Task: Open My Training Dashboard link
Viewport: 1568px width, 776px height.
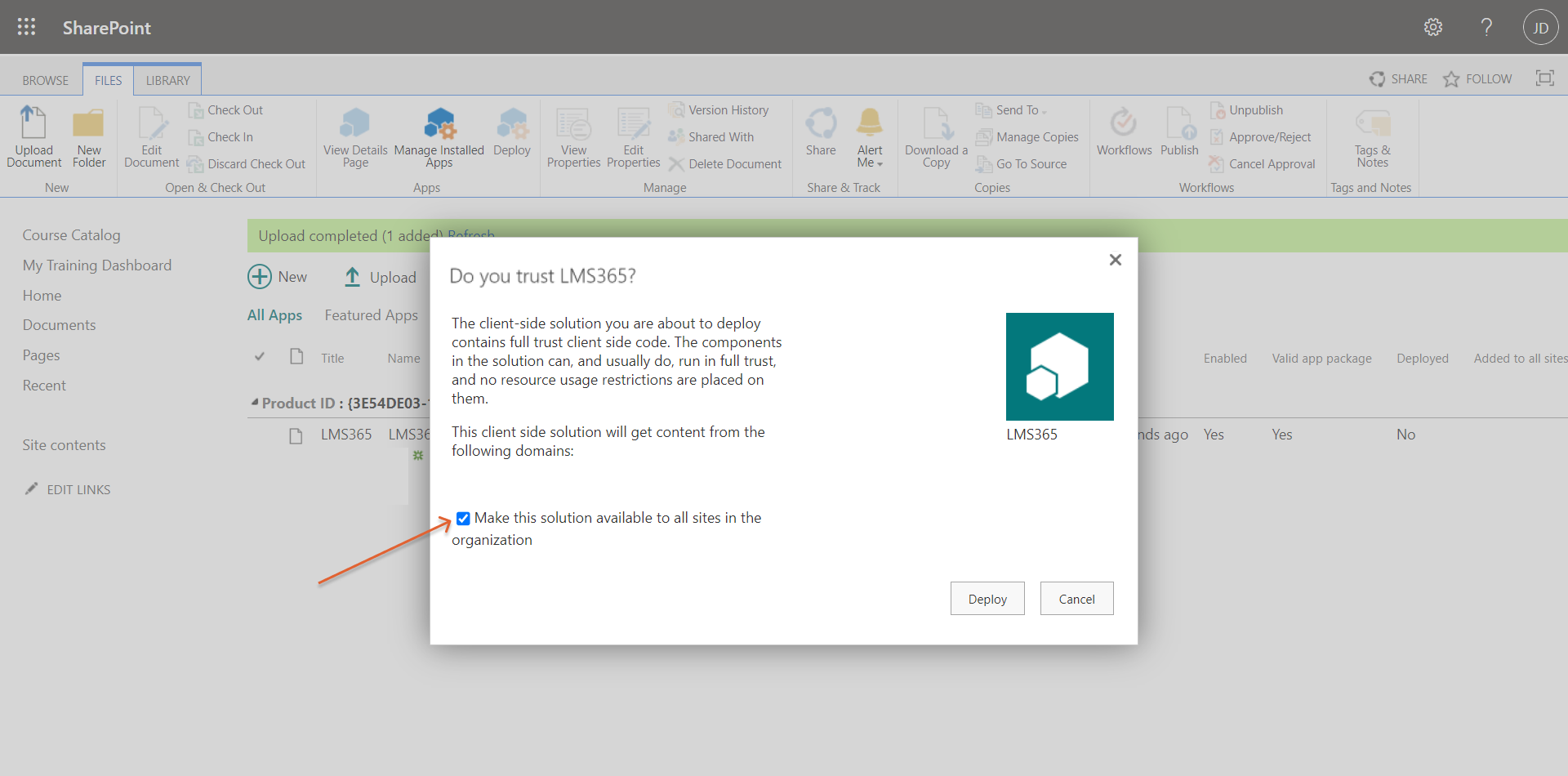Action: point(97,265)
